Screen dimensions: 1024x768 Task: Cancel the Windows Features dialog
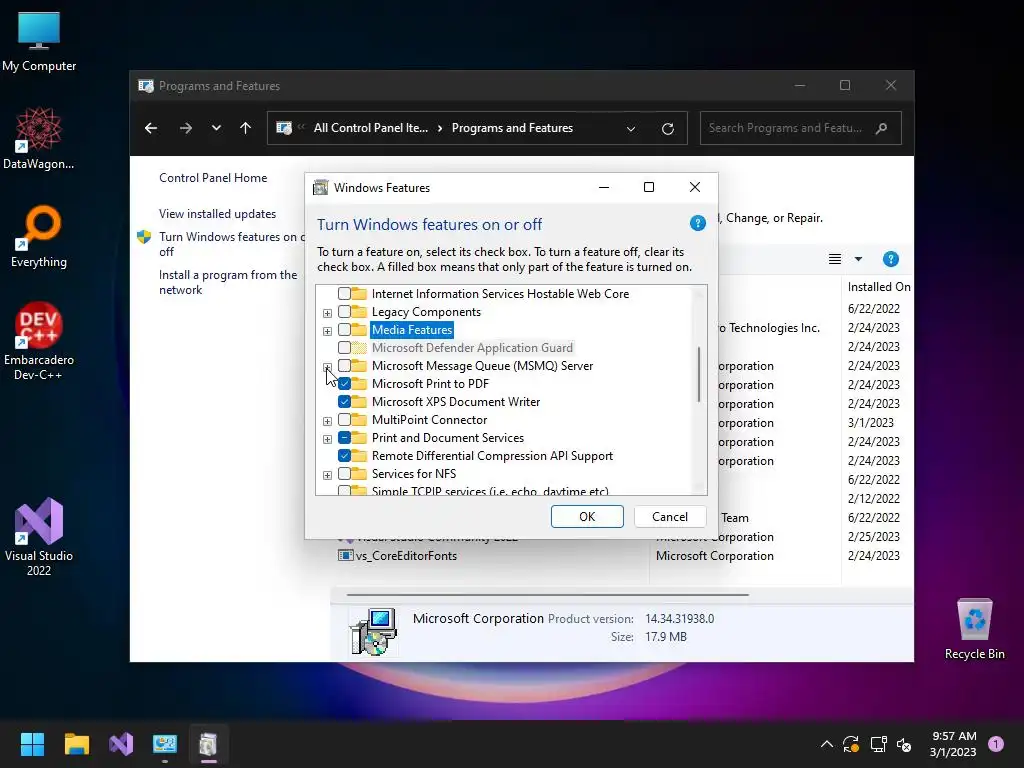pos(670,517)
